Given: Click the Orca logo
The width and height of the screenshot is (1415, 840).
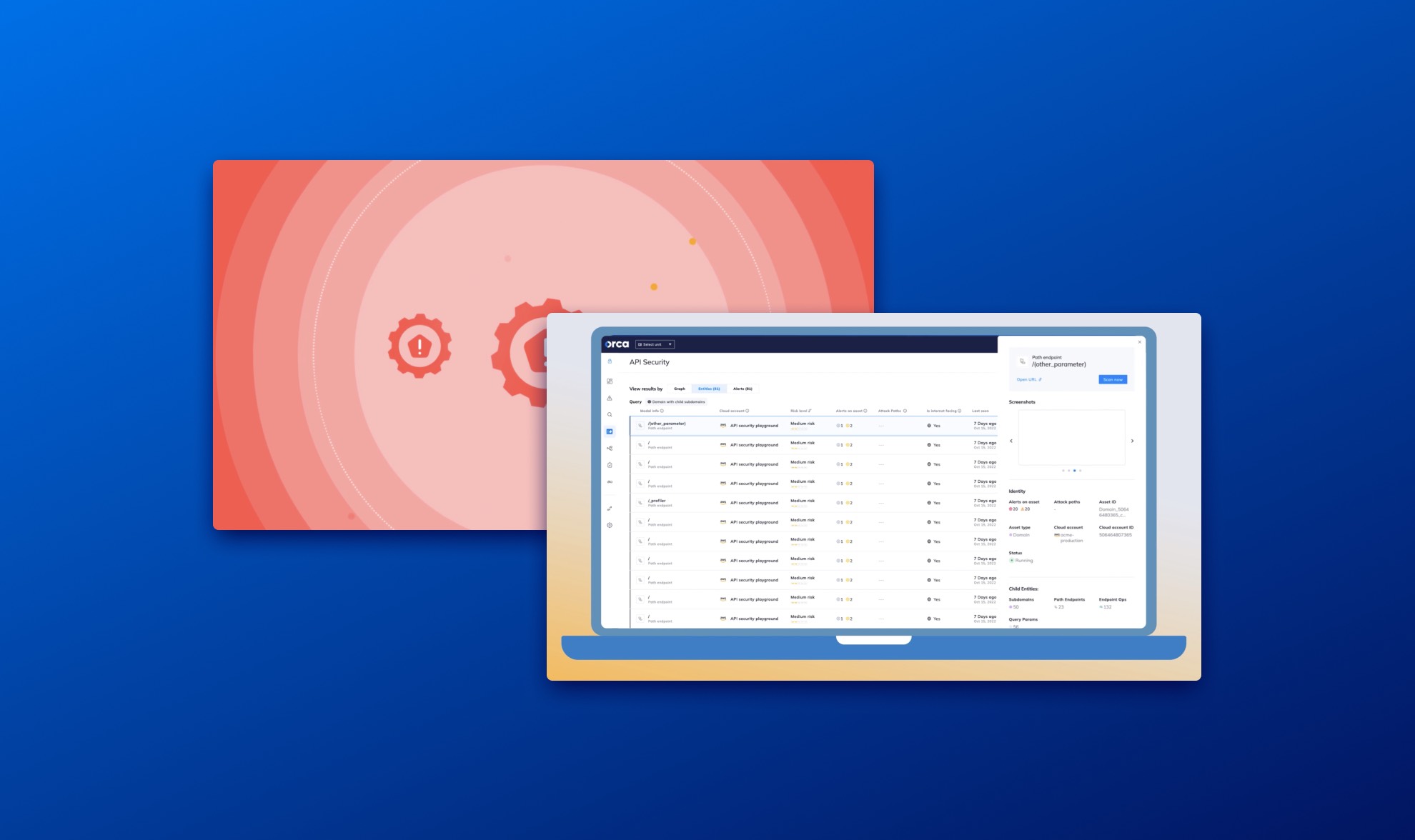Looking at the screenshot, I should 617,344.
